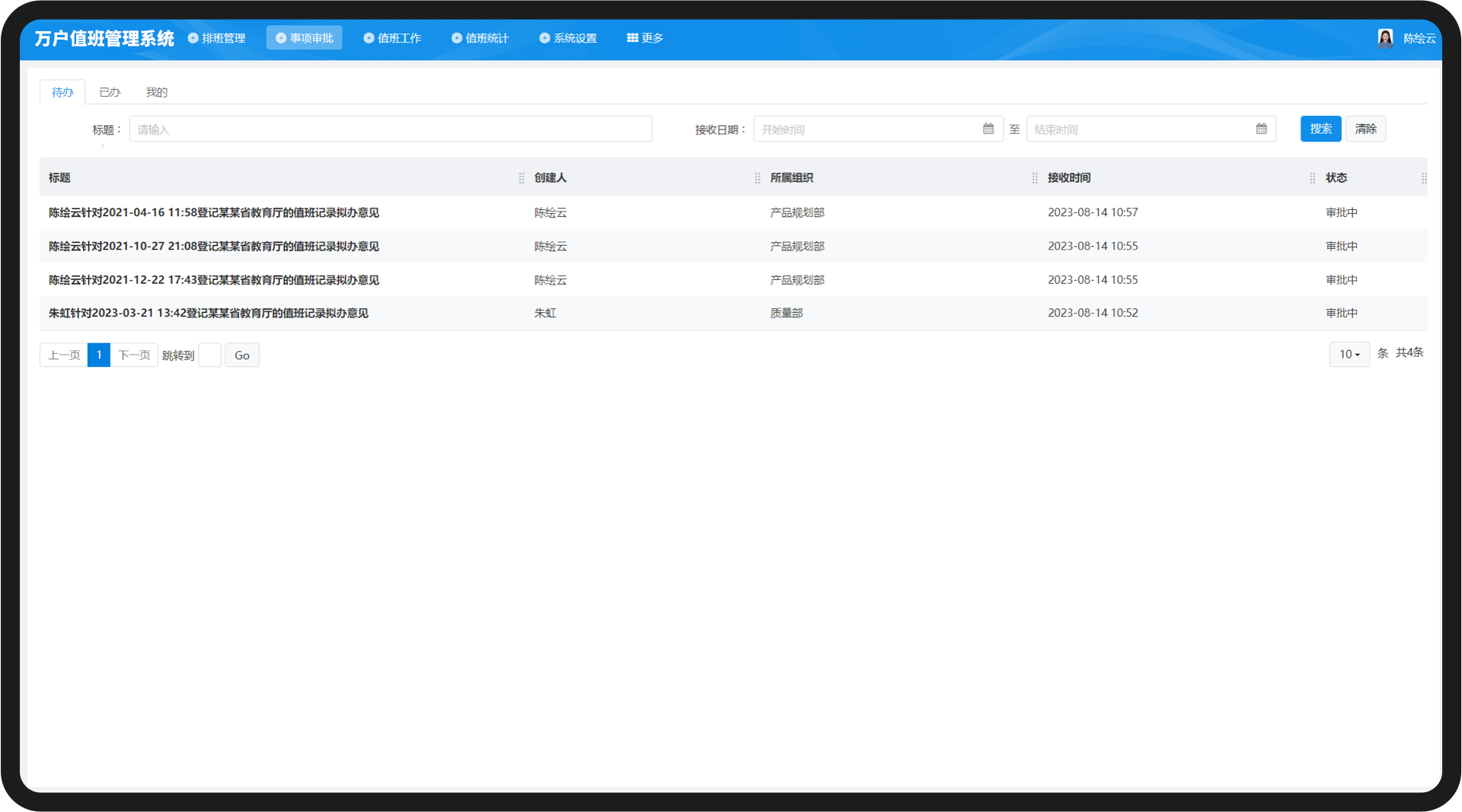Open the 10 per-page dropdown
The height and width of the screenshot is (812, 1462).
coord(1349,354)
